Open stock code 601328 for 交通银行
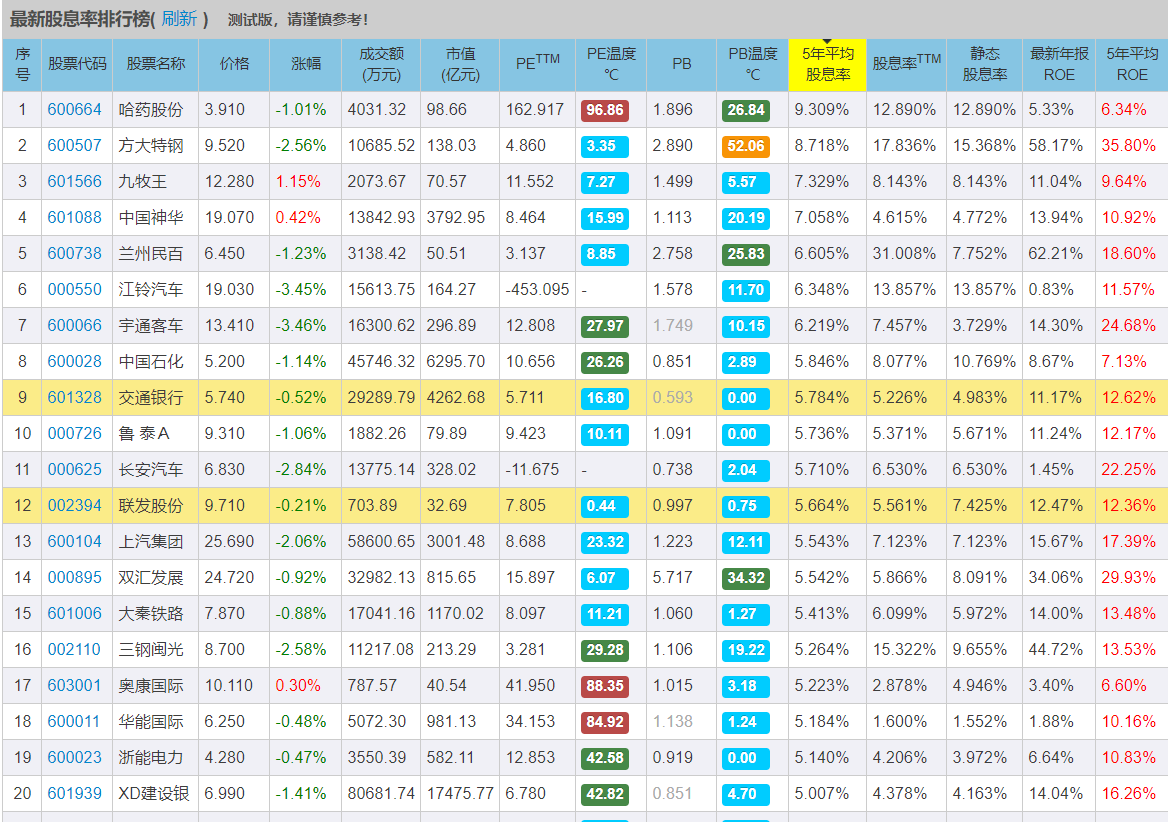Viewport: 1168px width, 822px height. [75, 398]
